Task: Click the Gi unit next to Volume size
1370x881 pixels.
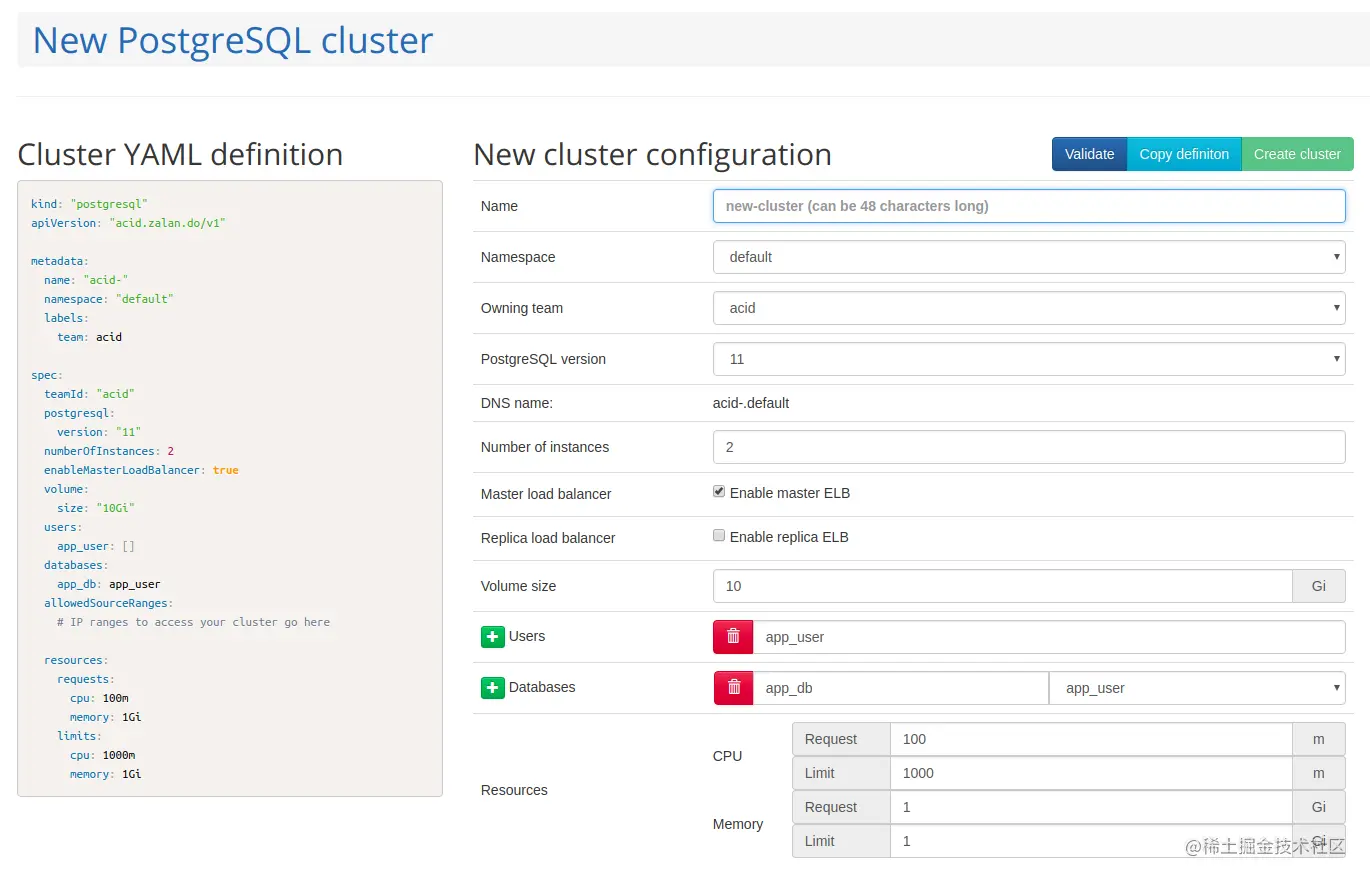Action: pyautogui.click(x=1318, y=586)
